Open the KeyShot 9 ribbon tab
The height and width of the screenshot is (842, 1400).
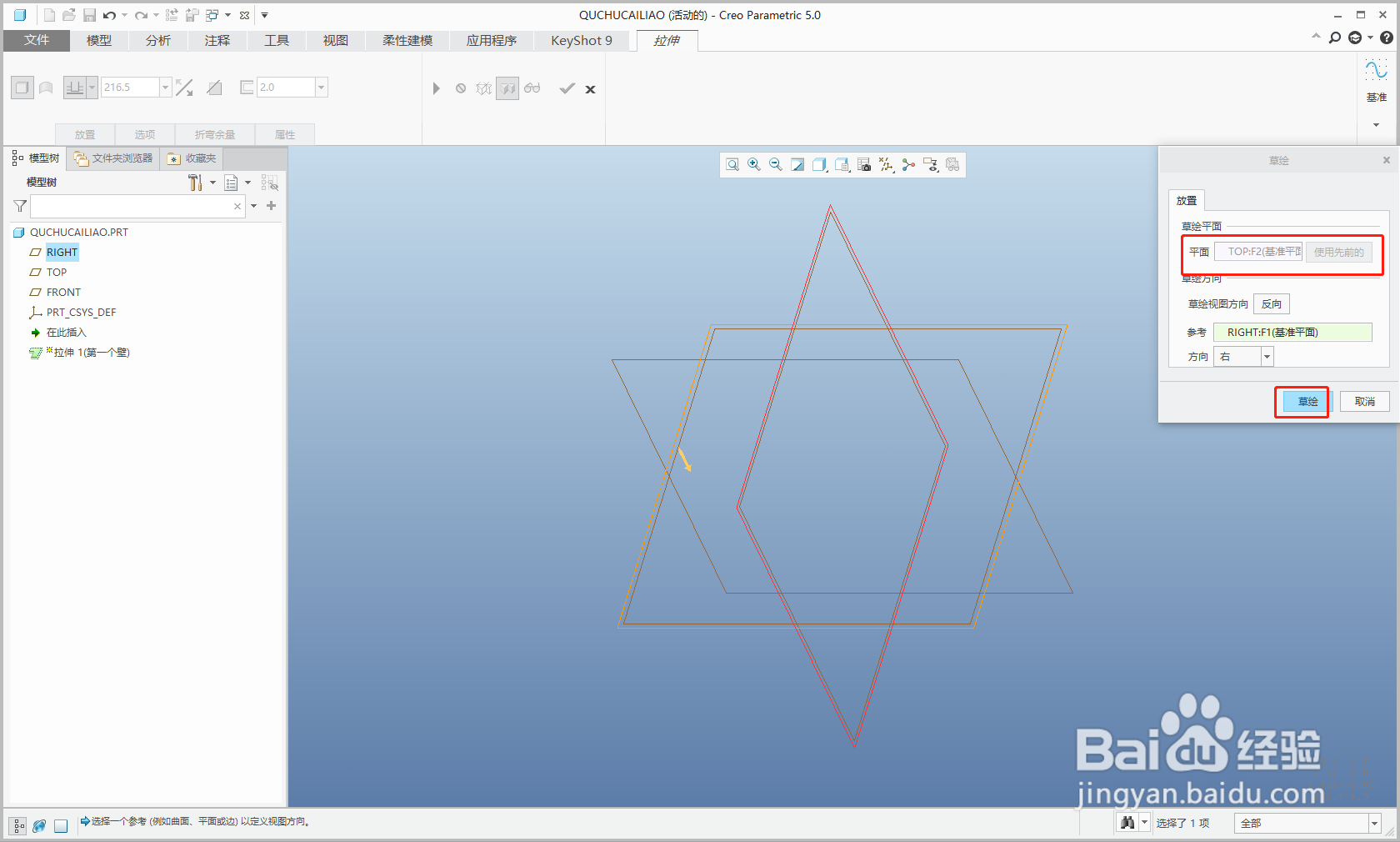click(582, 40)
